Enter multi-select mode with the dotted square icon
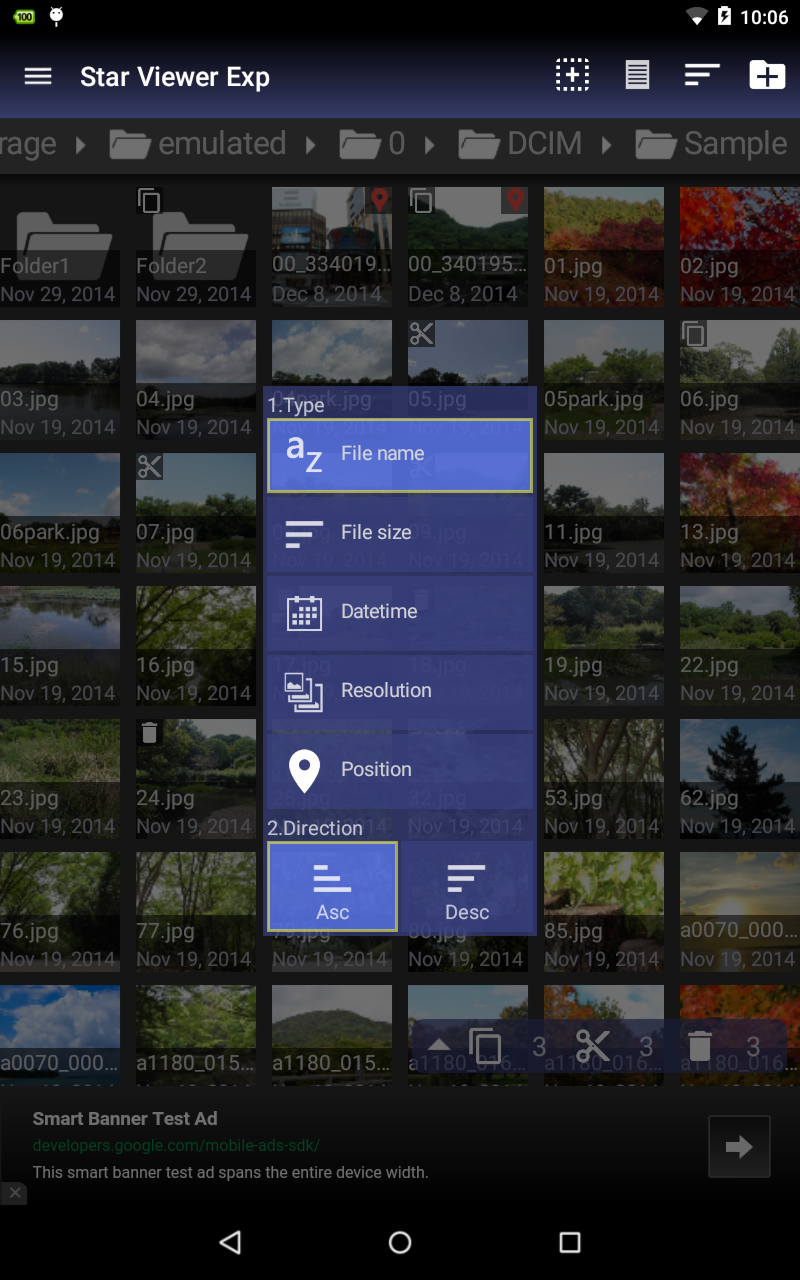Viewport: 800px width, 1280px height. pos(571,75)
